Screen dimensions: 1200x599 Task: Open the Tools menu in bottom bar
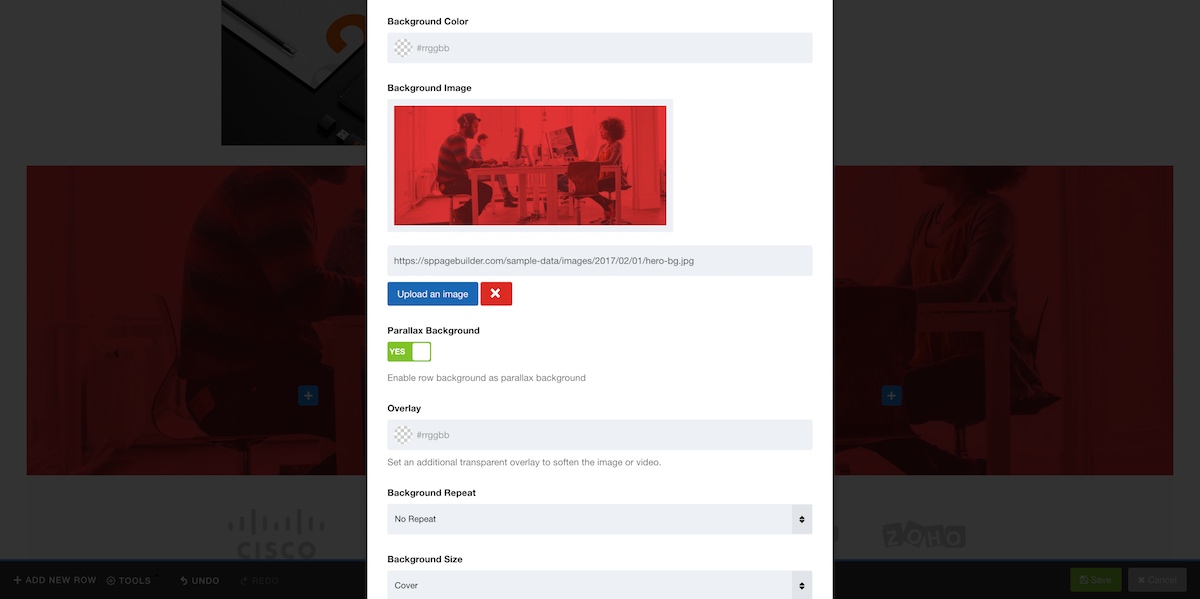coord(129,580)
